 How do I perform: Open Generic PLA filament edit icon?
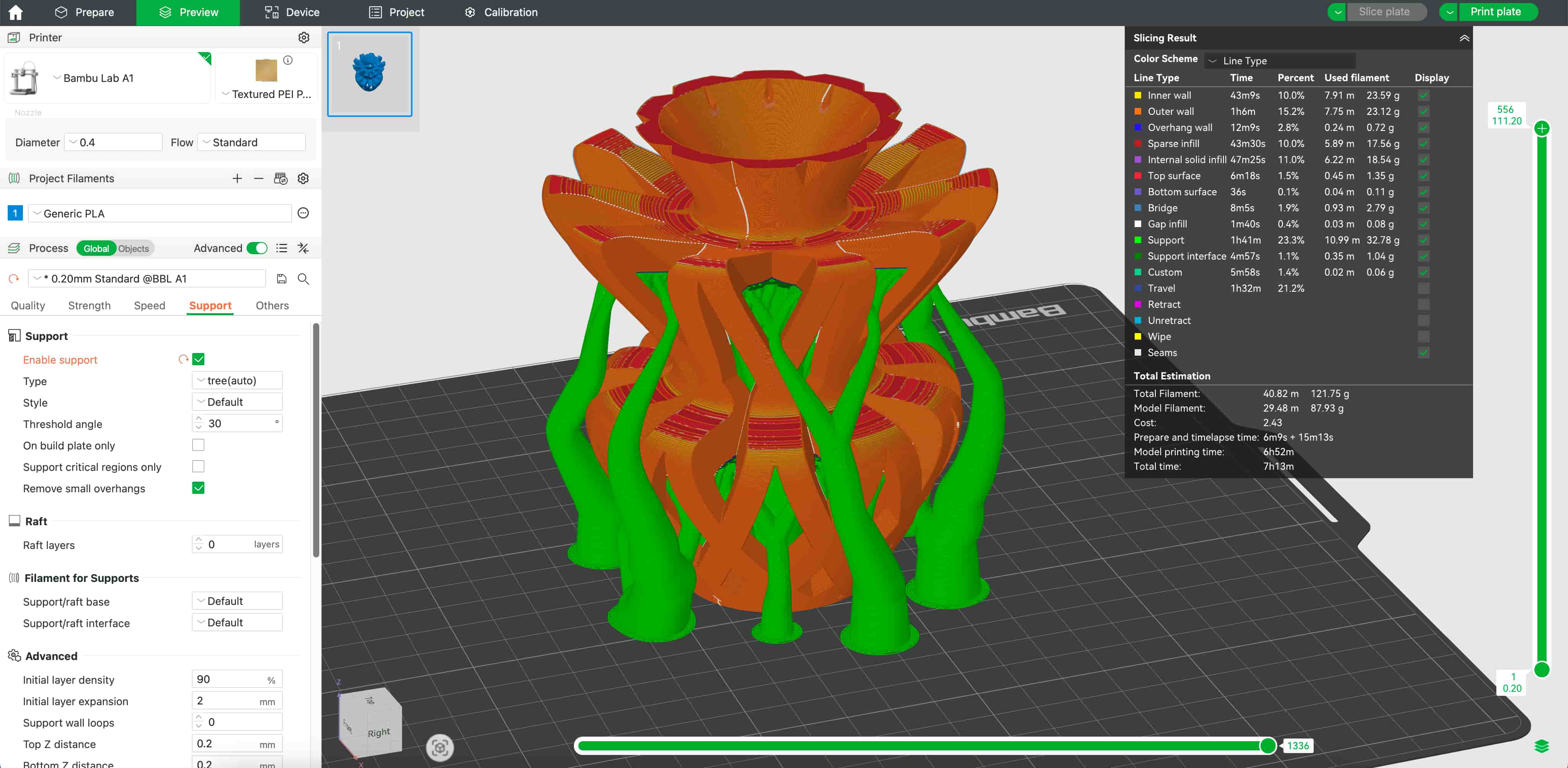pos(303,213)
